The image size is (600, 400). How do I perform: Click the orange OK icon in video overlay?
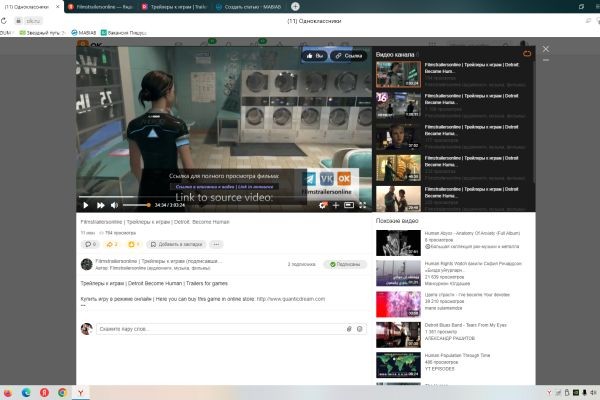[344, 179]
